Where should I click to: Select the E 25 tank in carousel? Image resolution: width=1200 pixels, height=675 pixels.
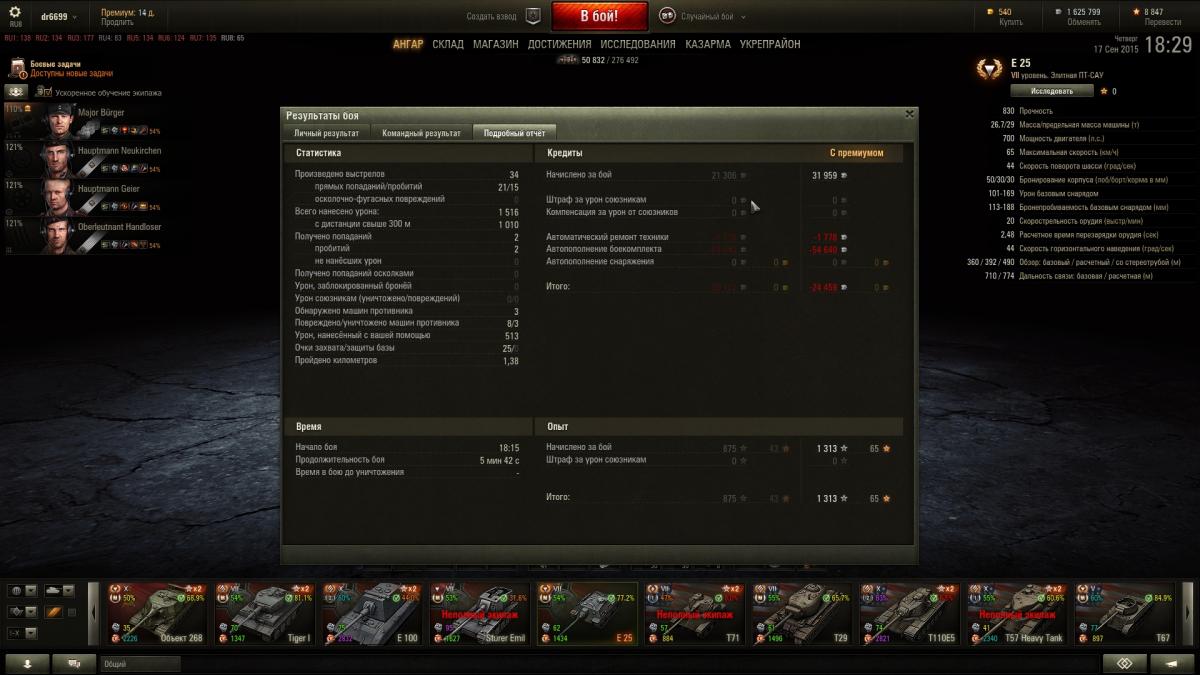[588, 614]
